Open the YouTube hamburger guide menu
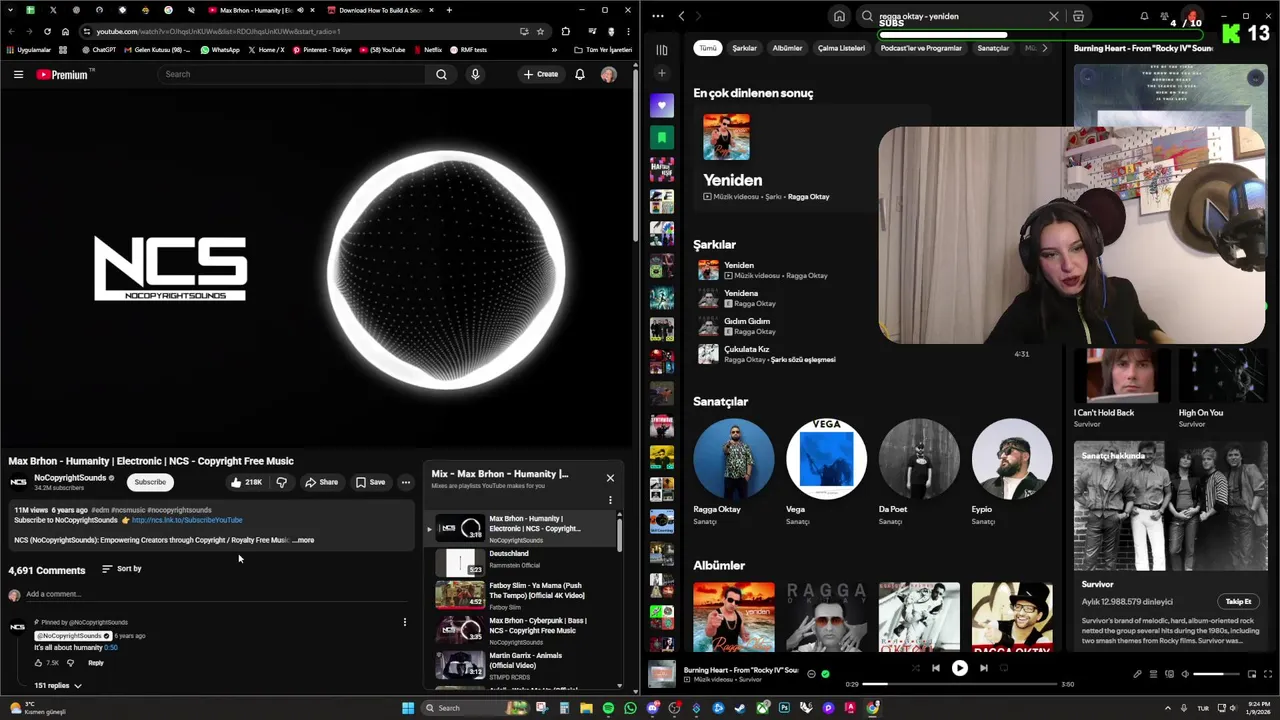This screenshot has height=720, width=1280. (18, 74)
